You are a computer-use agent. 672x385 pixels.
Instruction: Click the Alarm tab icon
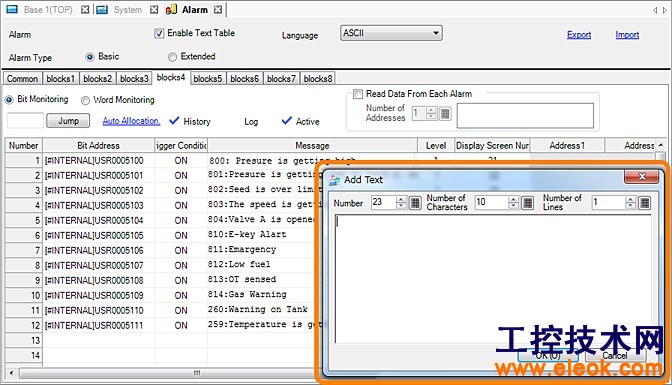(171, 9)
